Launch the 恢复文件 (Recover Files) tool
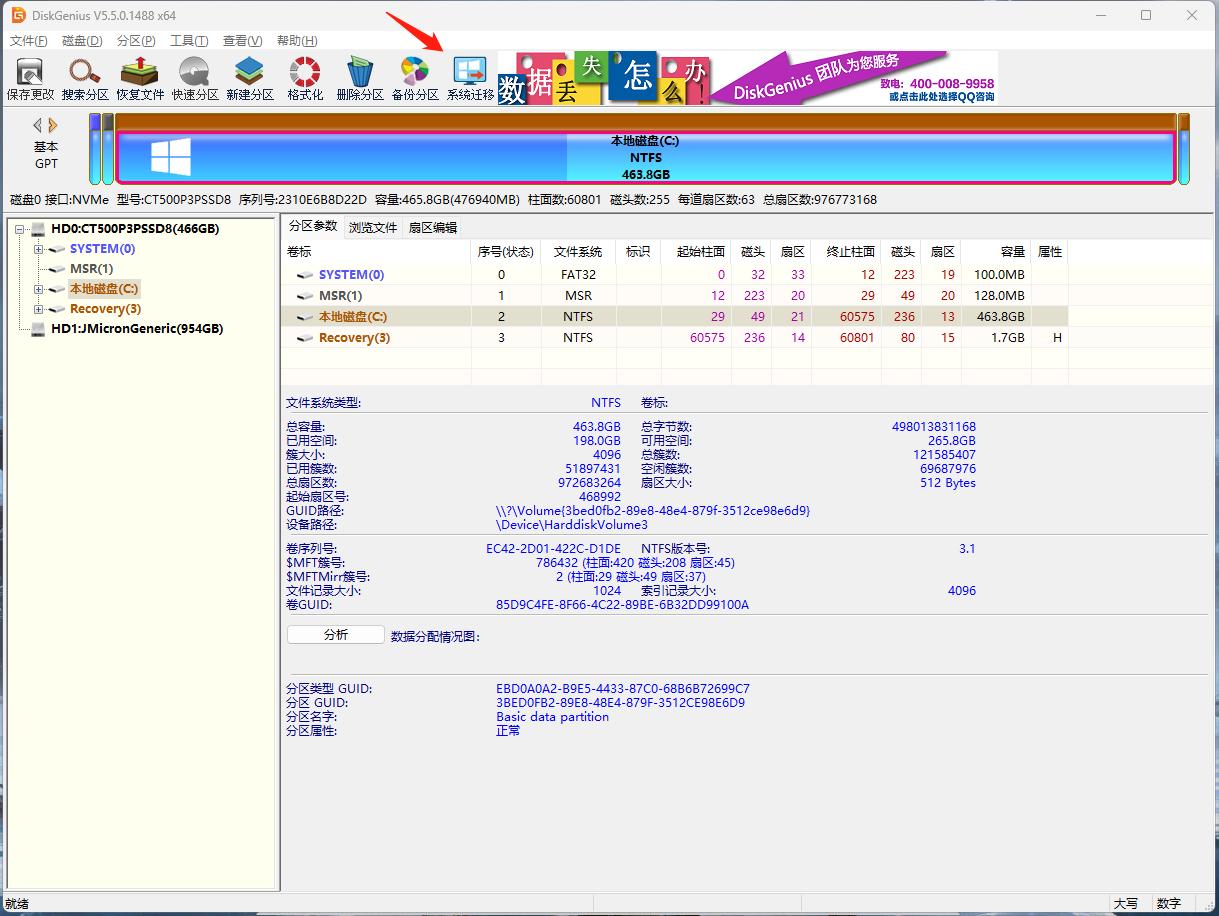 point(139,77)
